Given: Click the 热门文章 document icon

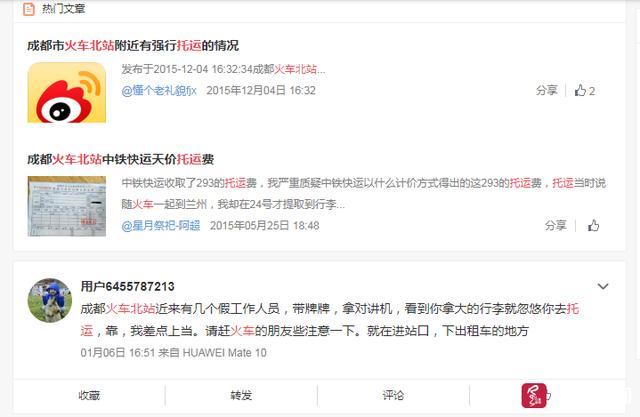Looking at the screenshot, I should click(x=29, y=9).
